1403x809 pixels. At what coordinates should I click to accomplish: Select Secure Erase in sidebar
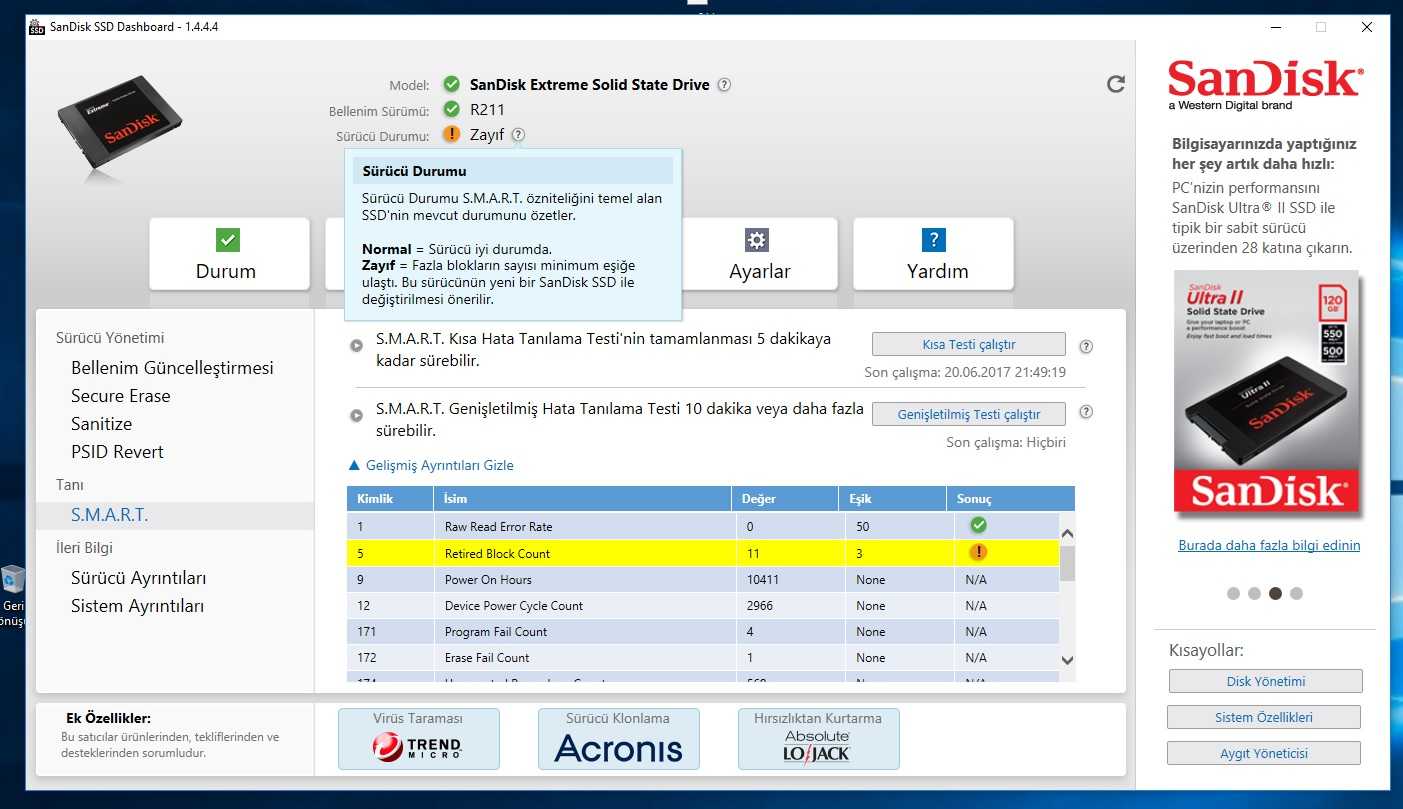coord(120,396)
